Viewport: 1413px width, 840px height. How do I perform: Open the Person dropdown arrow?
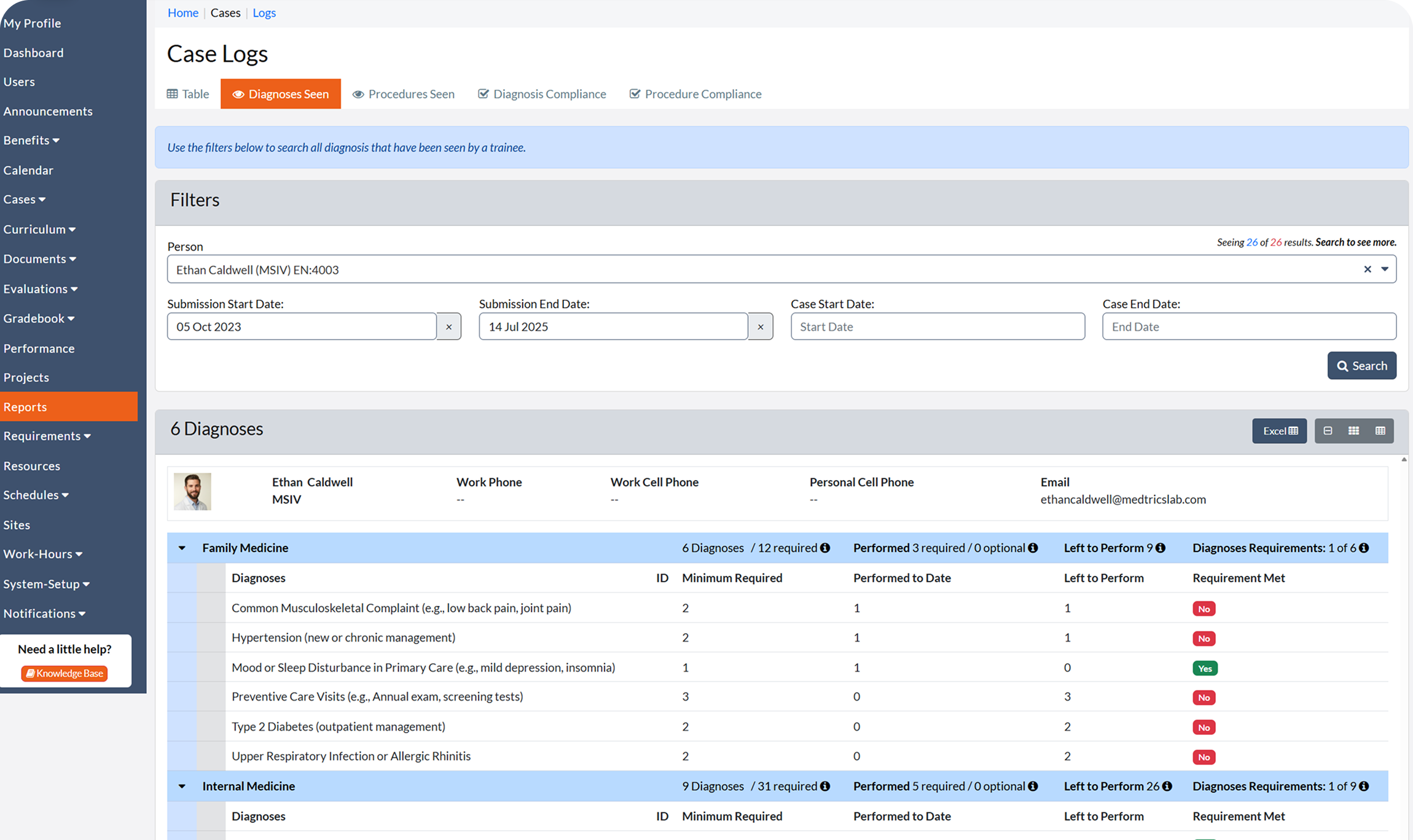pos(1385,269)
